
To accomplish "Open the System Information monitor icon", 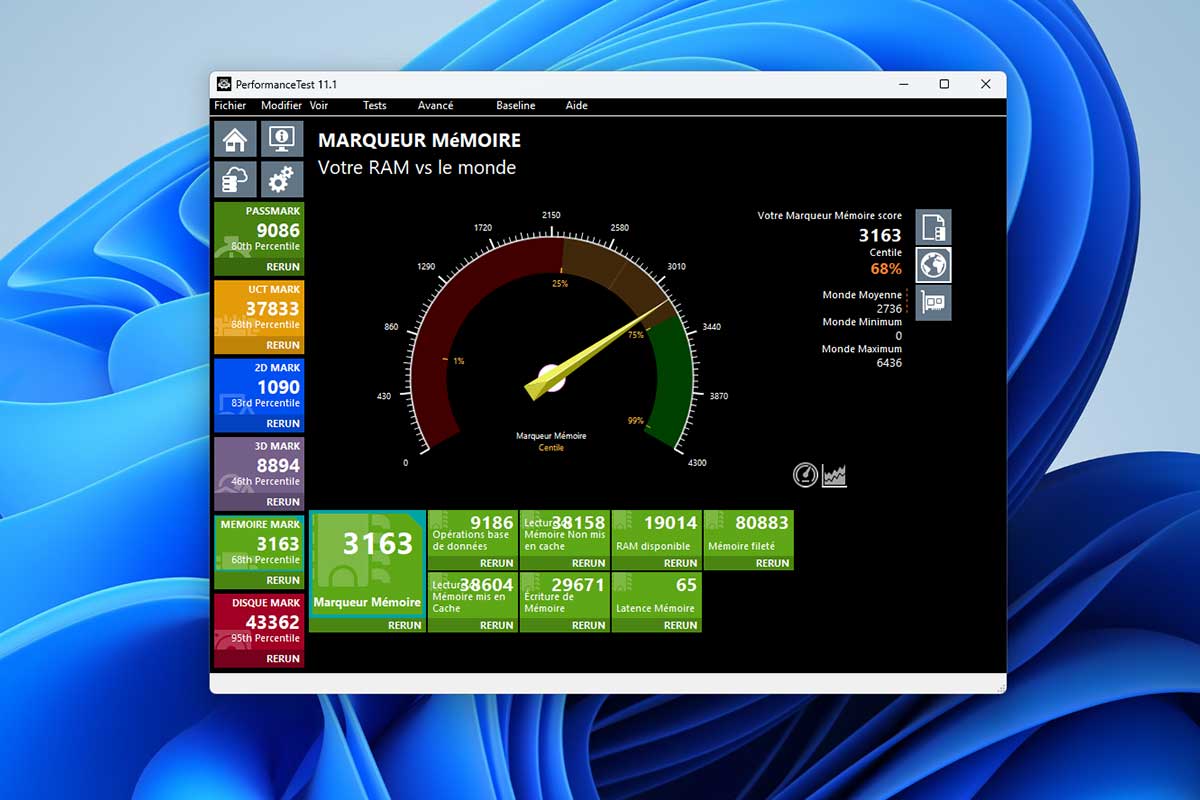I will point(282,139).
